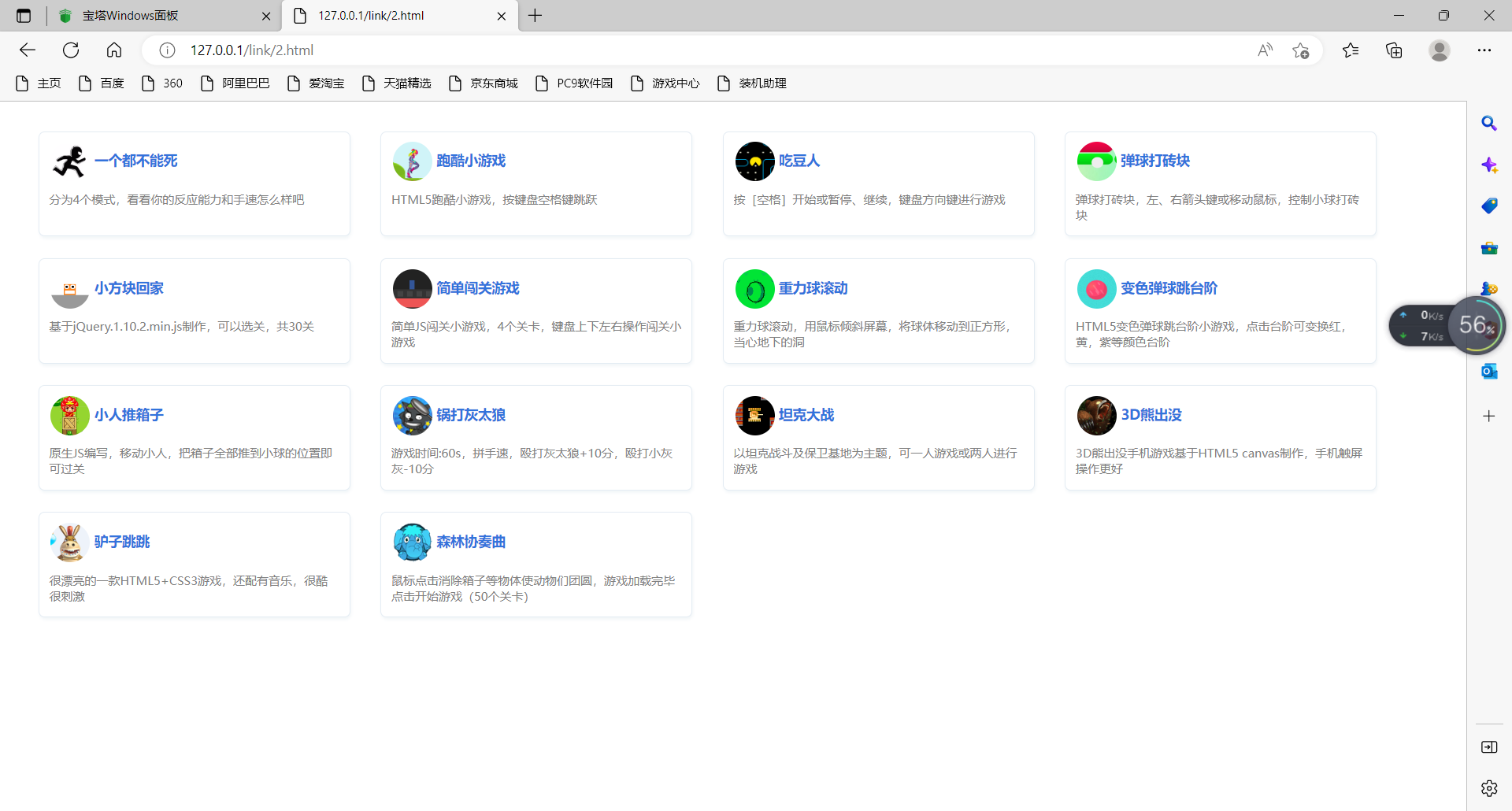Open the 坦克大战 game link
Viewport: 1512px width, 811px height.
(806, 415)
